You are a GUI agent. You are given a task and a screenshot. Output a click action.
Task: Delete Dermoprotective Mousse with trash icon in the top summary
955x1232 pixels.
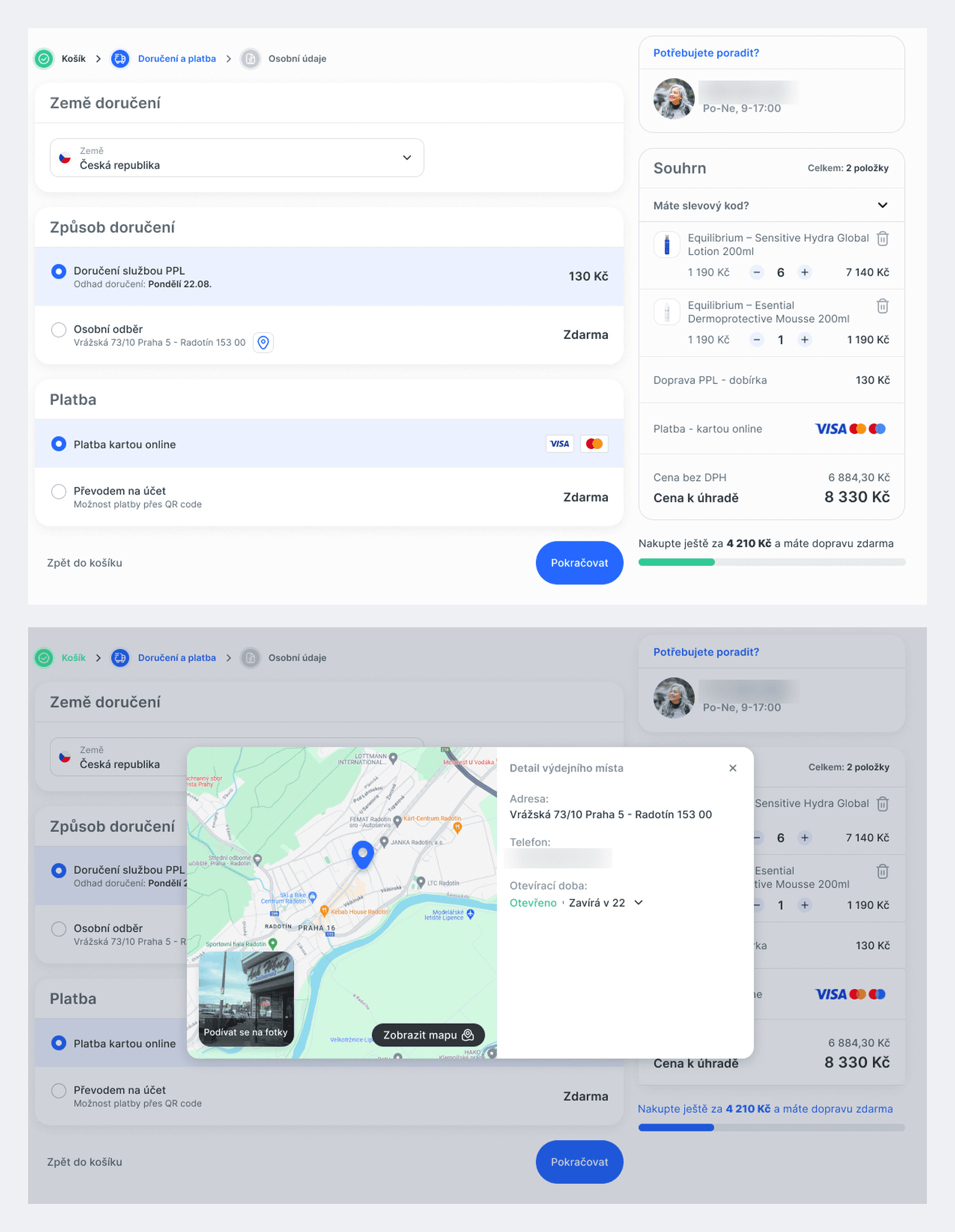tap(883, 306)
